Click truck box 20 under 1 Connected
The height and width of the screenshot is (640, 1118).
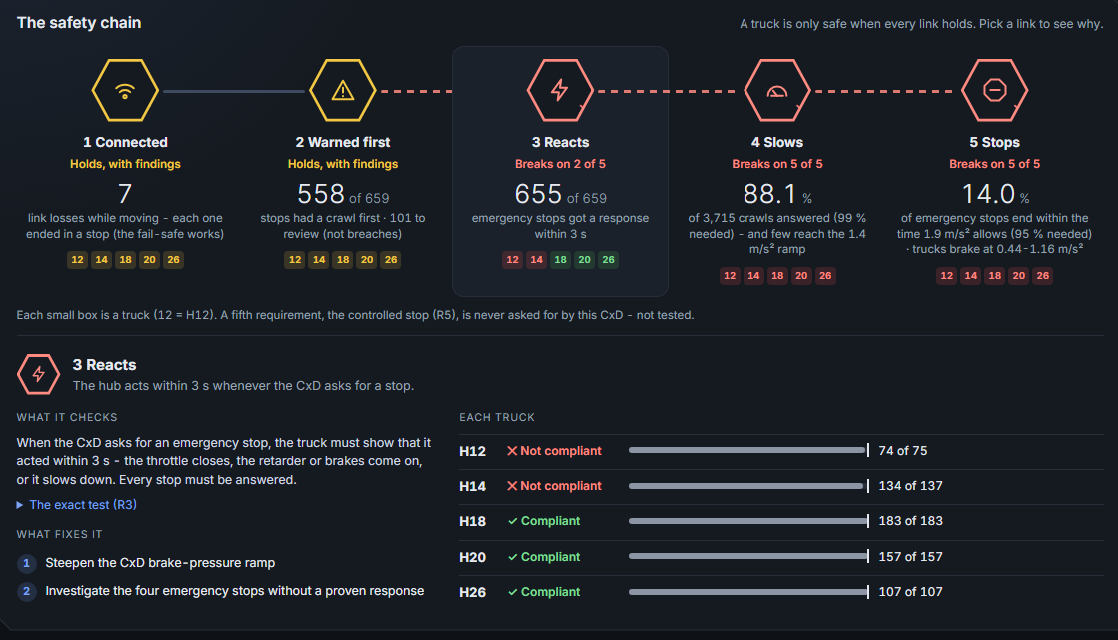click(x=150, y=259)
